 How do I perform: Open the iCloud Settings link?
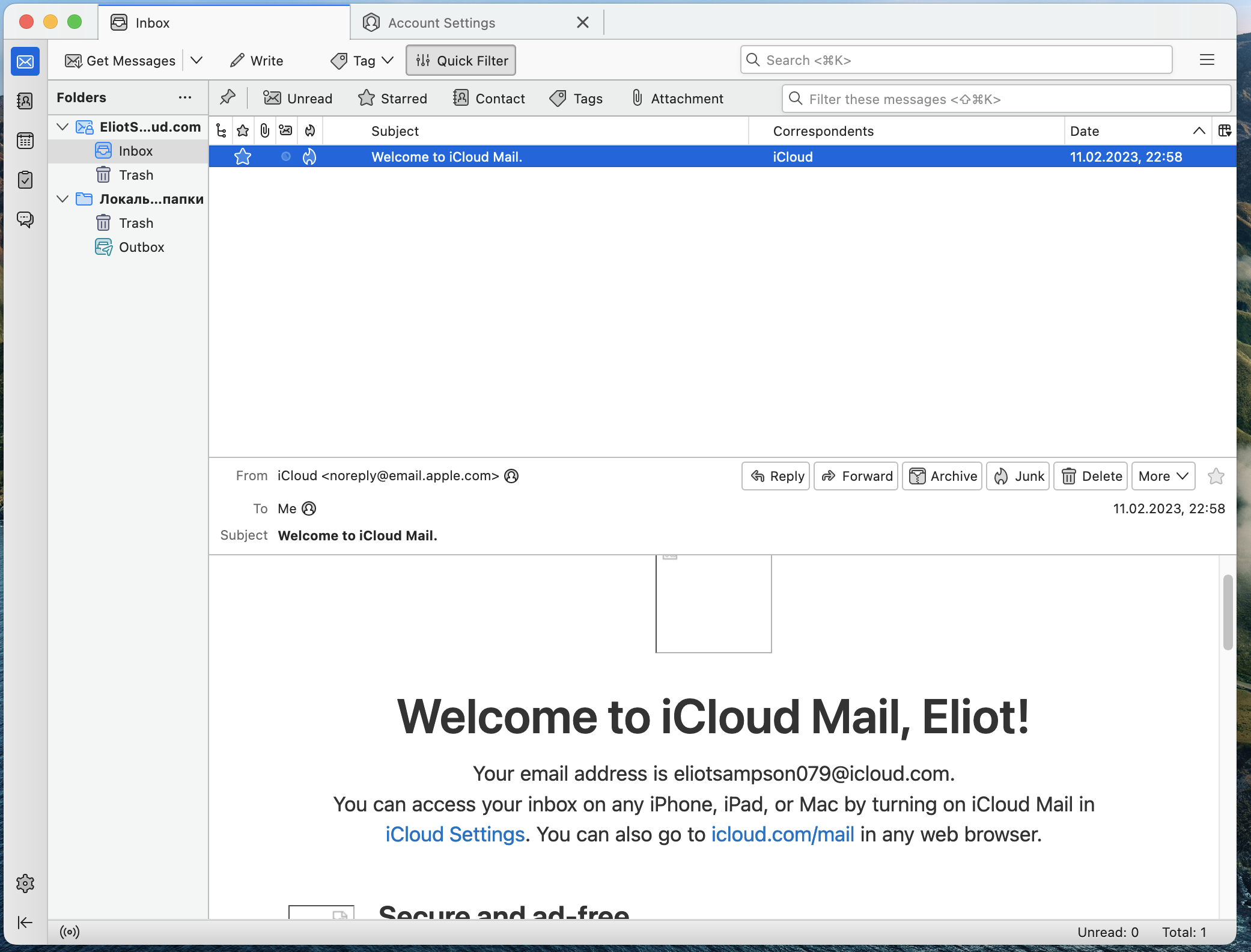click(x=455, y=834)
